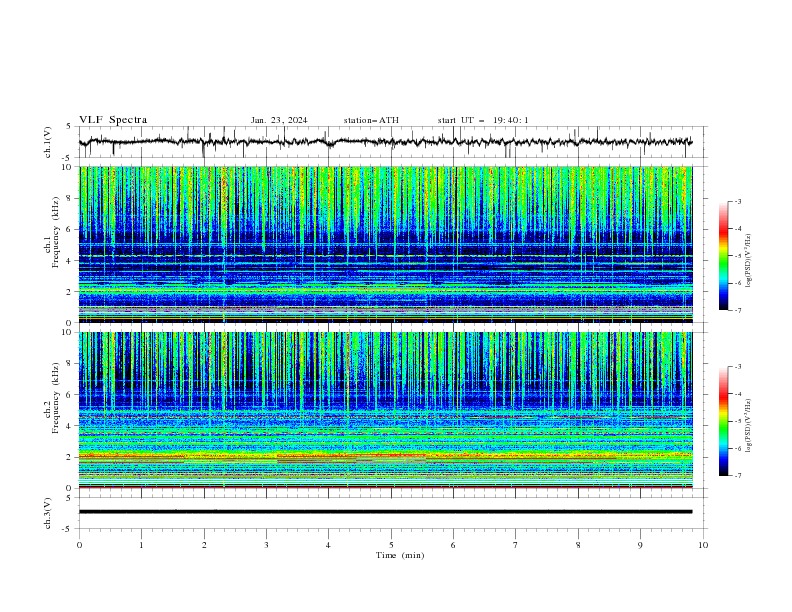Click the ch.1 'Frequency (kHz)' axis label

point(55,233)
